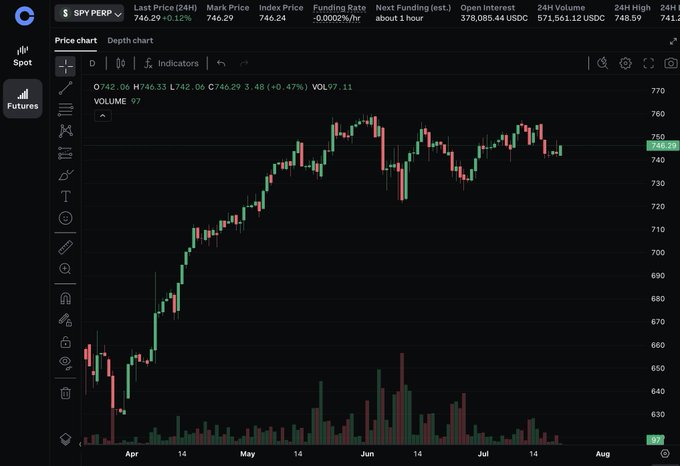Image resolution: width=680 pixels, height=466 pixels.
Task: Open chart settings gear
Action: click(x=625, y=63)
